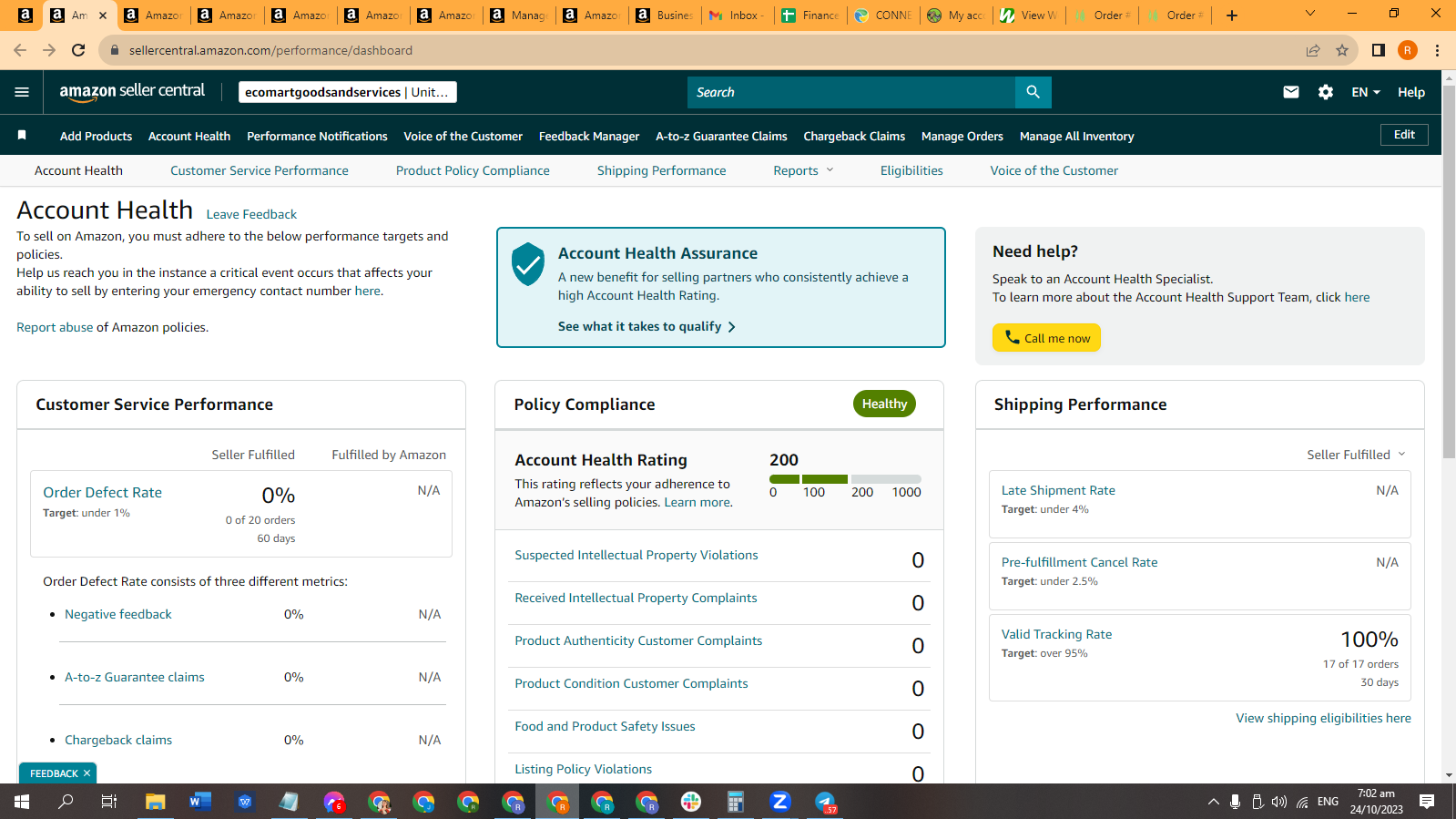Open the Valid Tracking Rate link
1456x819 pixels.
tap(1056, 634)
